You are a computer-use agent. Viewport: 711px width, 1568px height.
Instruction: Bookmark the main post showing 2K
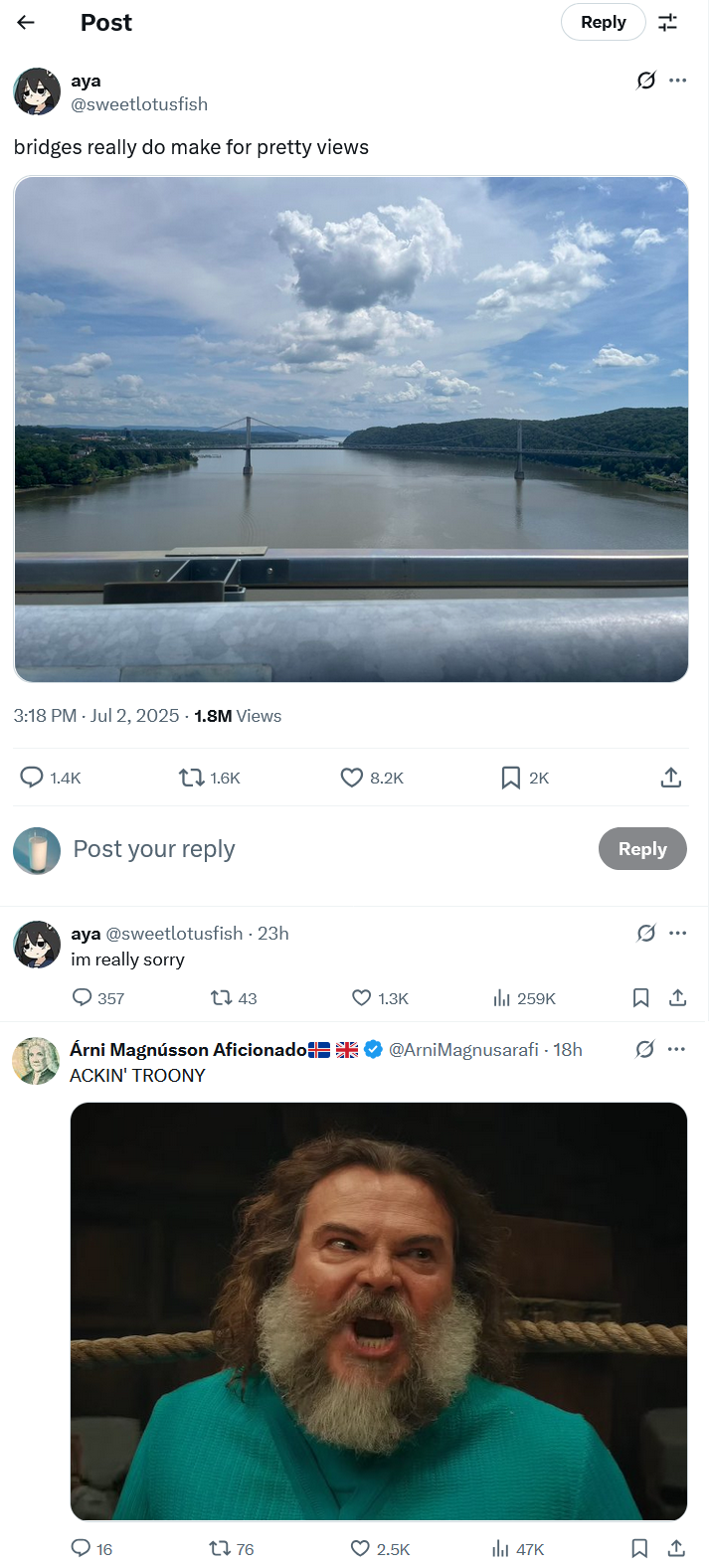510,777
